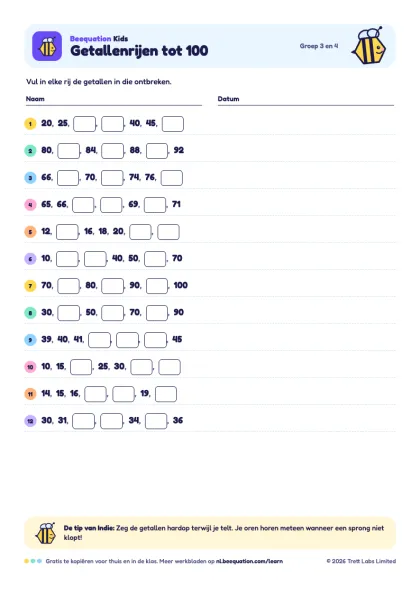Image resolution: width=420 pixels, height=595 pixels.
Task: Click the nl.beequation.com/learn link in the footer
Action: point(249,561)
